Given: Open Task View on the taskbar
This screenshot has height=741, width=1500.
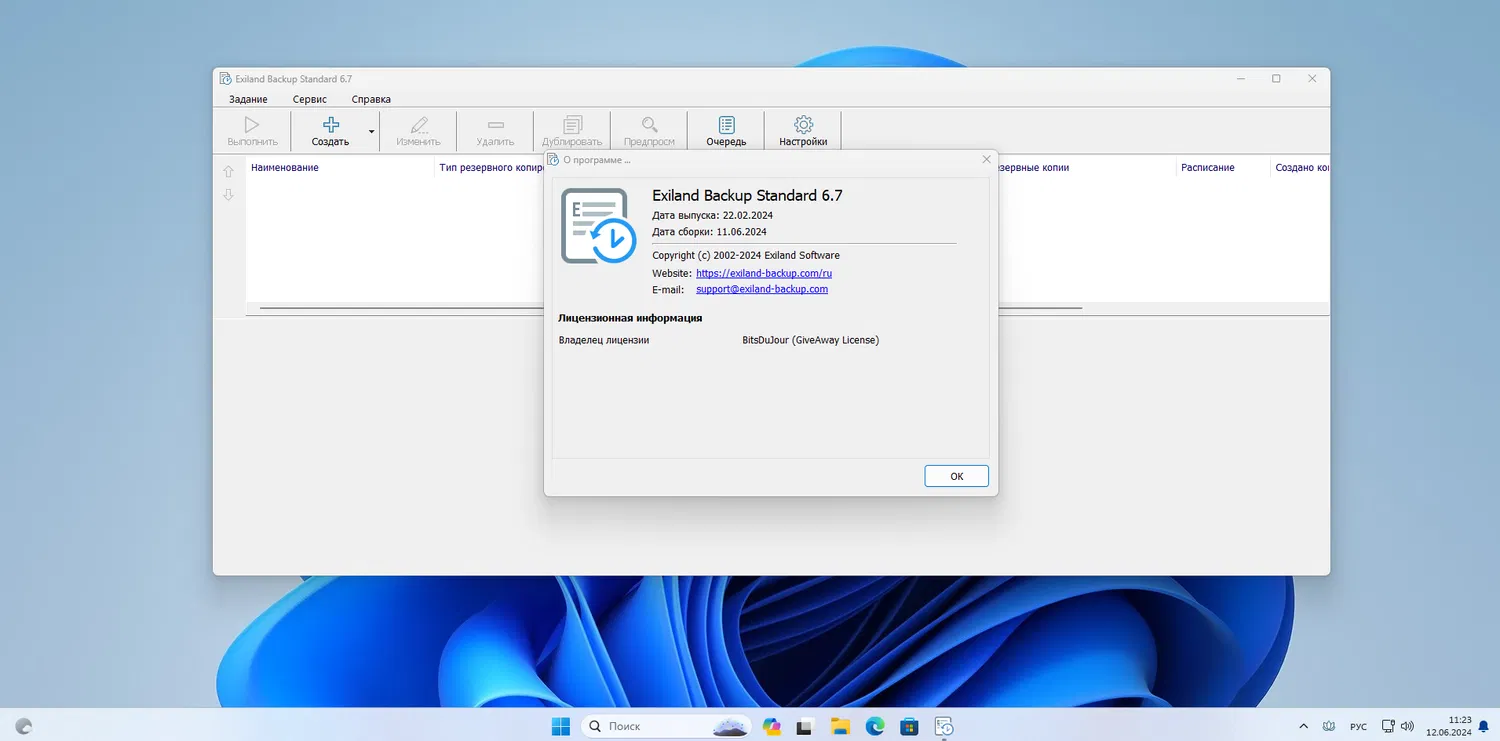Looking at the screenshot, I should [805, 726].
